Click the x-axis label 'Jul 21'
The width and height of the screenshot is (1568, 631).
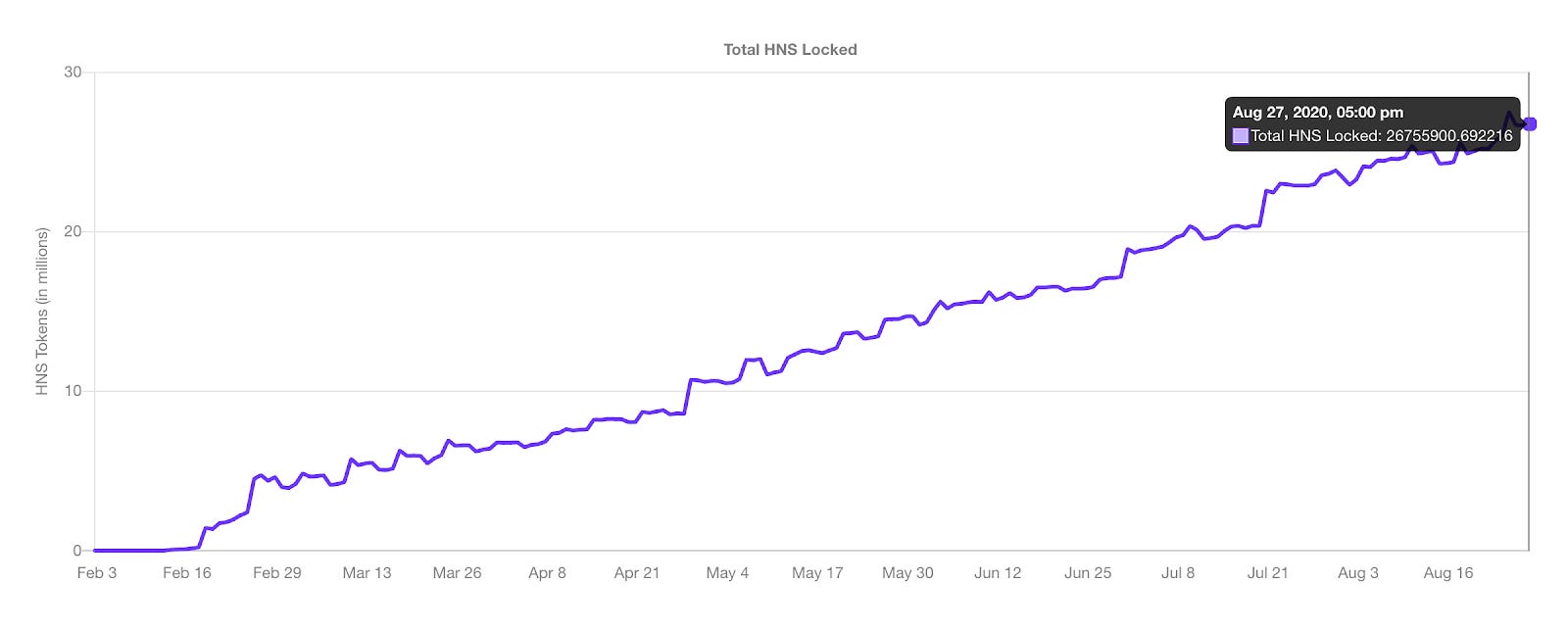click(1268, 573)
